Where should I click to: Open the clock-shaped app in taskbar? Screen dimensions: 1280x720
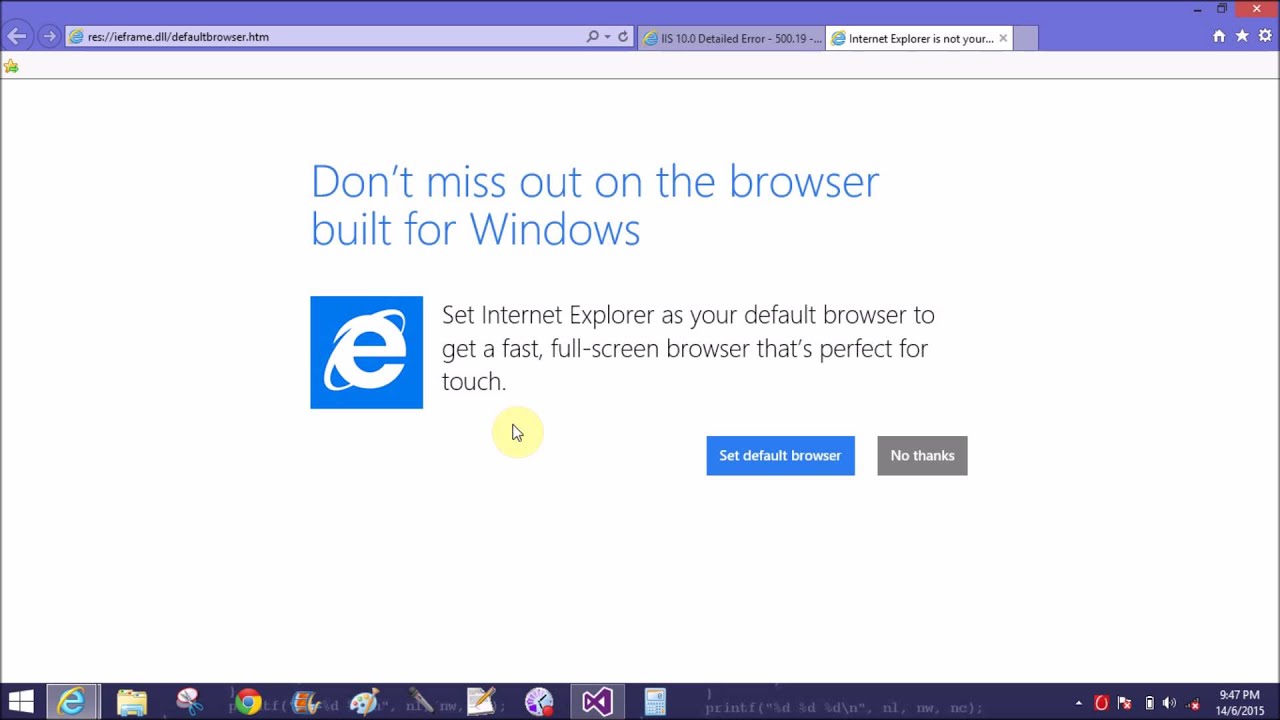click(x=539, y=702)
